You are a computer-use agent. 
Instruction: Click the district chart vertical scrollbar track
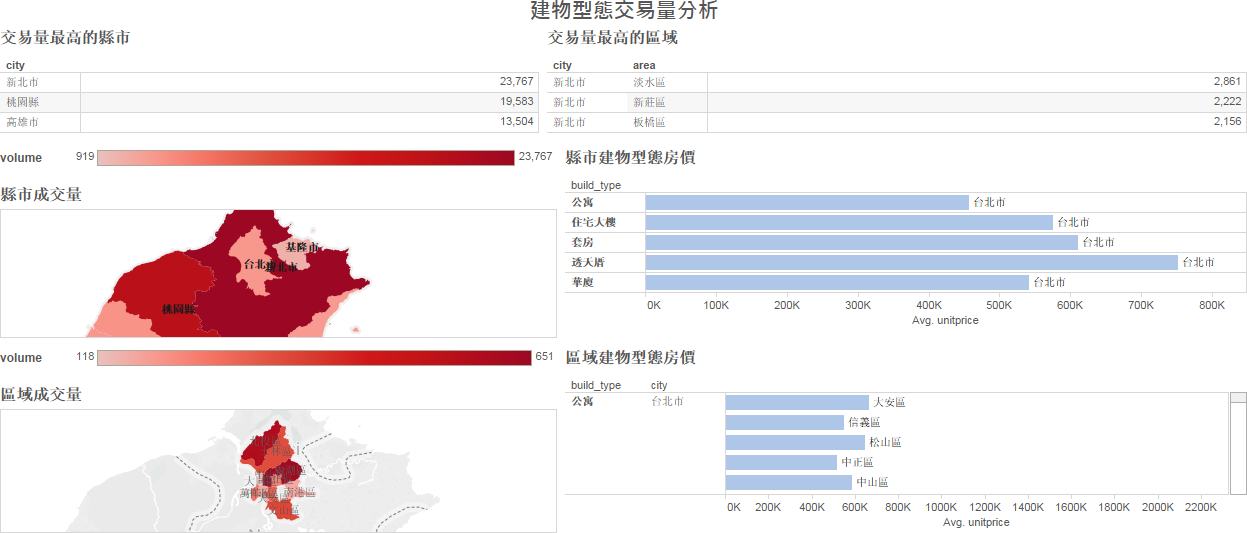(1238, 450)
